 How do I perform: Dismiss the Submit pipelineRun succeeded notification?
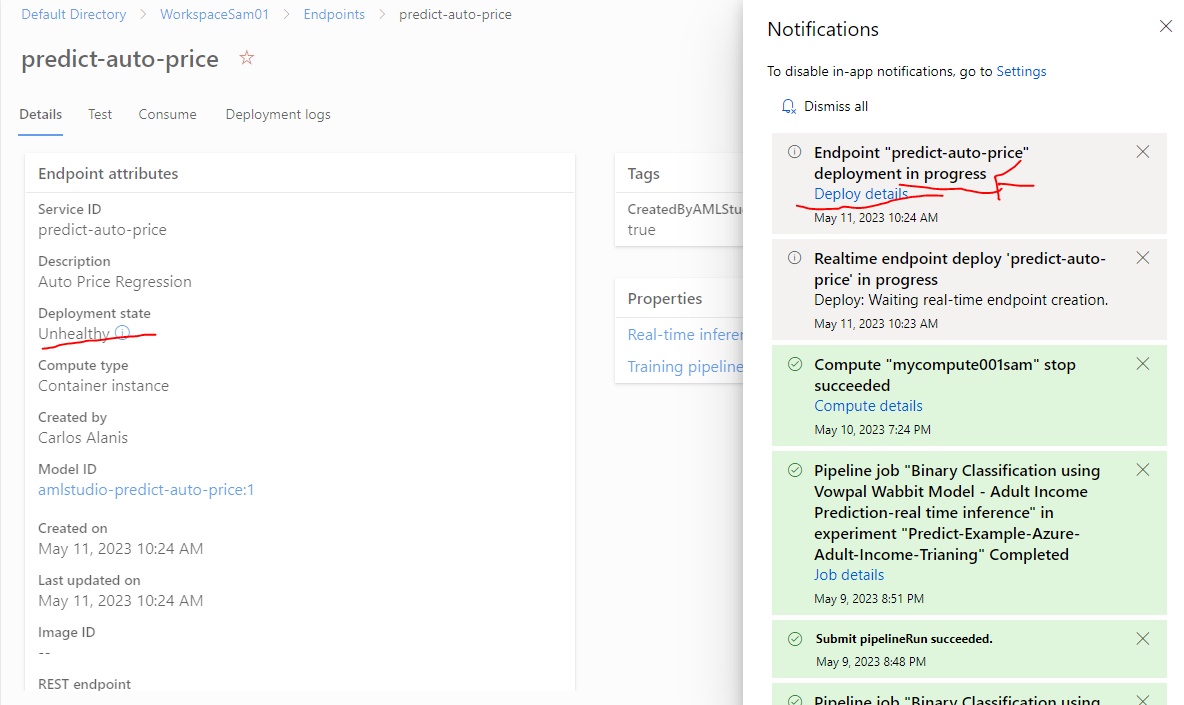click(x=1142, y=638)
